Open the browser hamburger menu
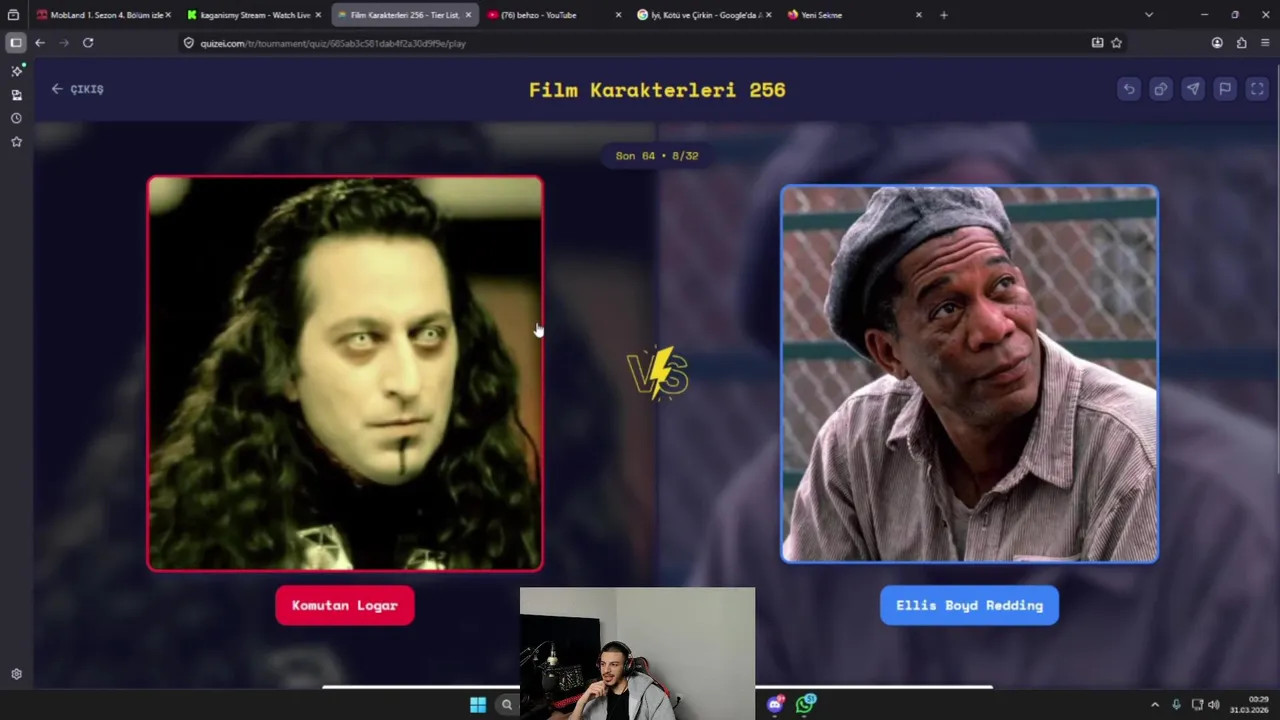1280x720 pixels. click(x=1265, y=43)
